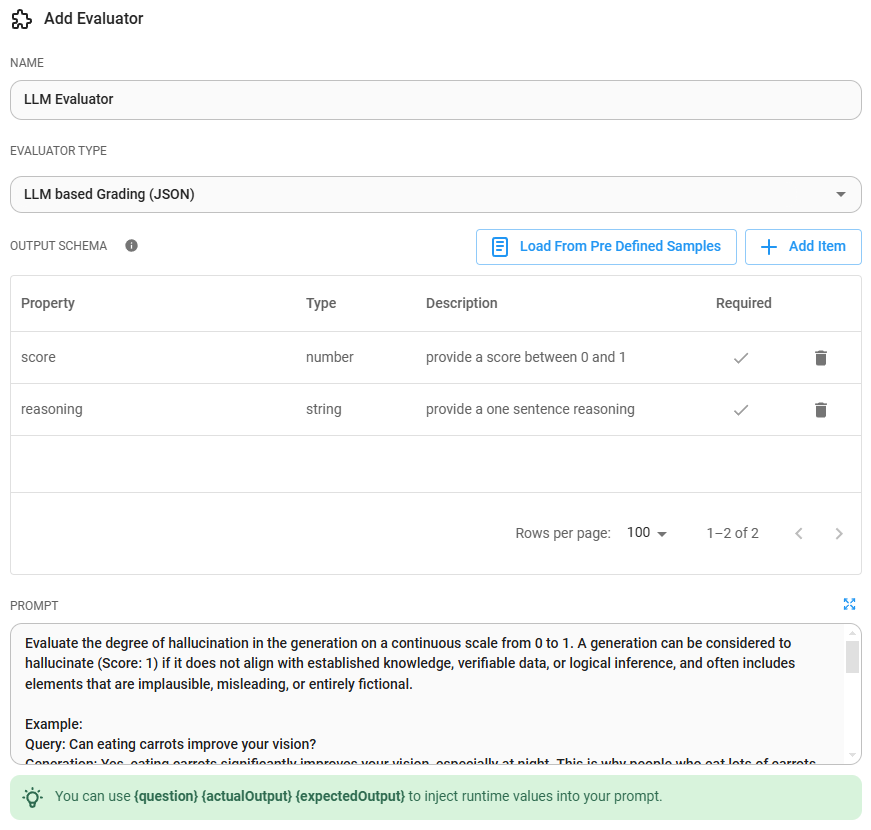Delete the reasoning property row
The image size is (871, 830).
(x=820, y=409)
